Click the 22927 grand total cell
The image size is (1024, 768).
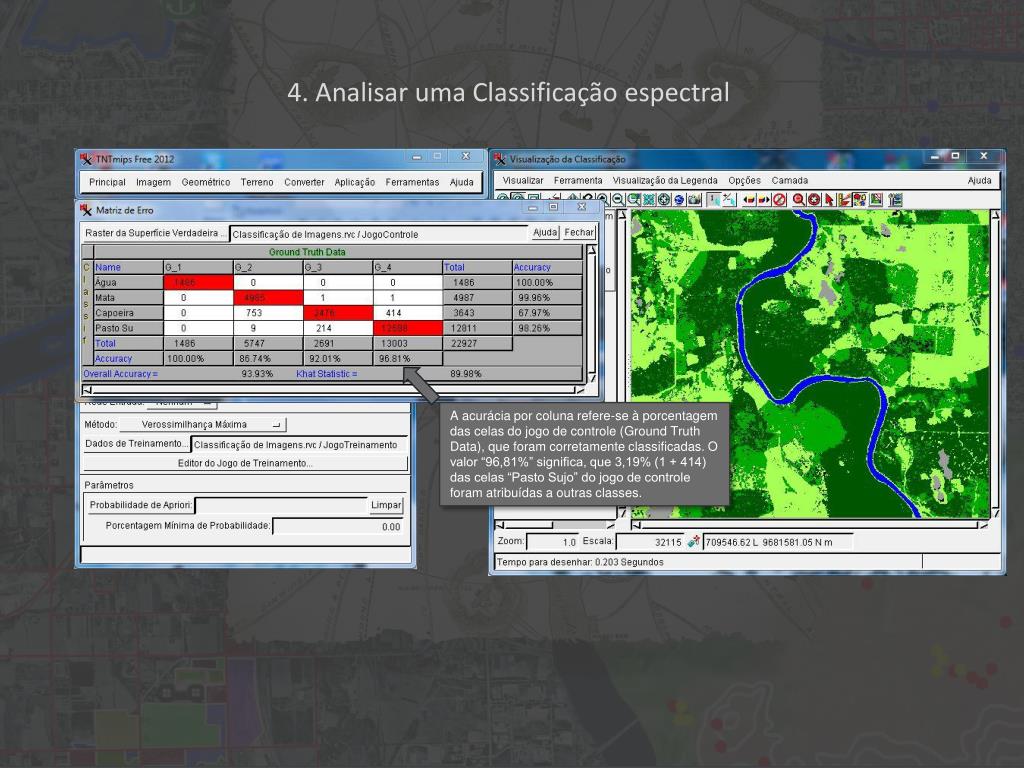tap(477, 343)
